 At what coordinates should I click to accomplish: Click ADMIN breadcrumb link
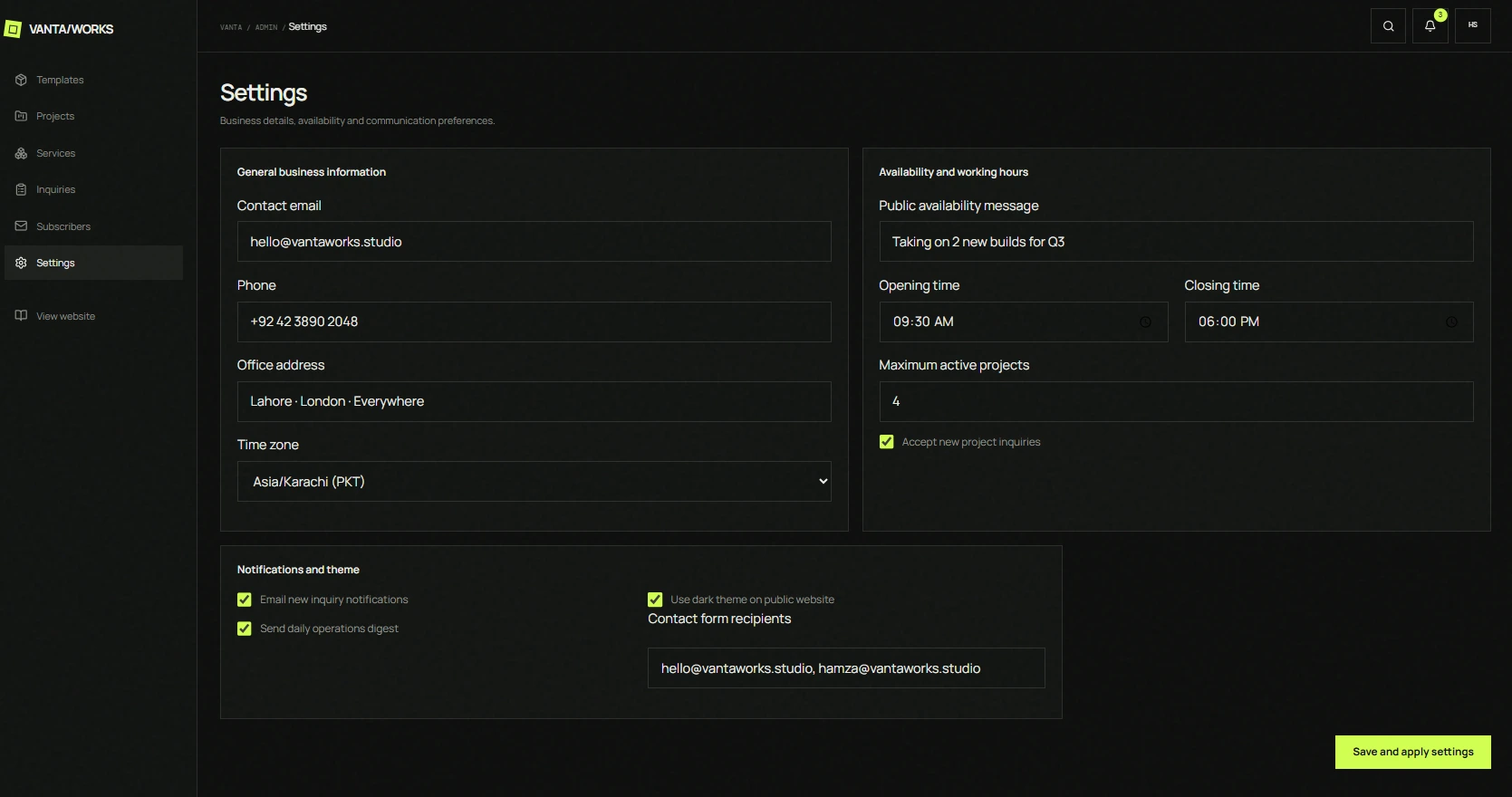[266, 27]
